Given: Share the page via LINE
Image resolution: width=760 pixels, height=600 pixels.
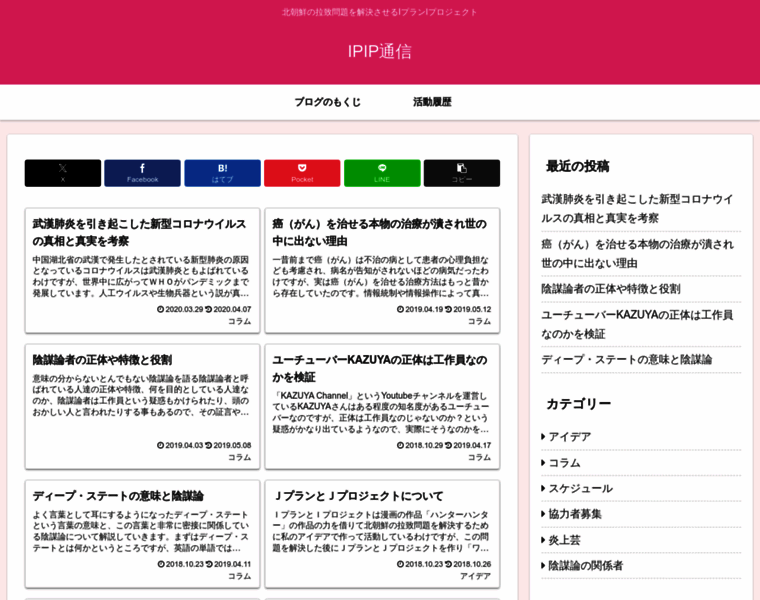Looking at the screenshot, I should (382, 173).
